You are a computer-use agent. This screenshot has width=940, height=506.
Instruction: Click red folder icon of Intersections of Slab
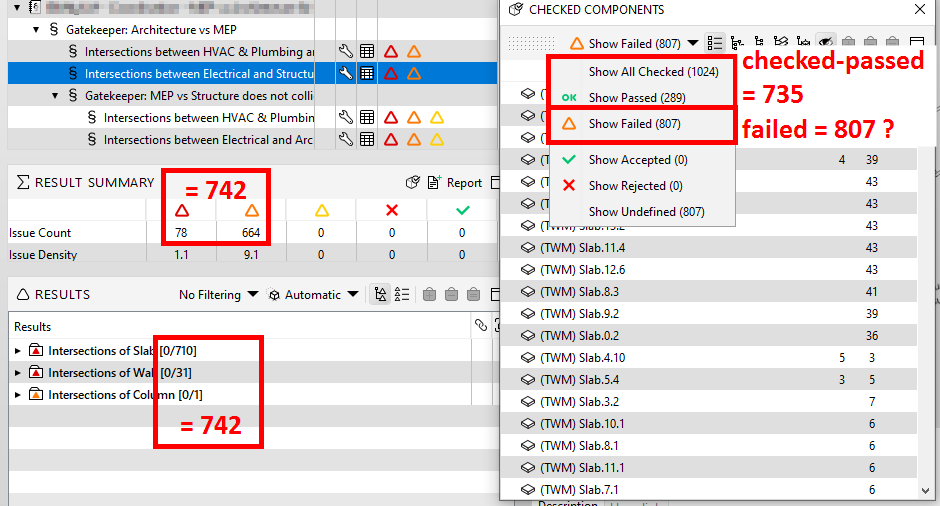36,350
